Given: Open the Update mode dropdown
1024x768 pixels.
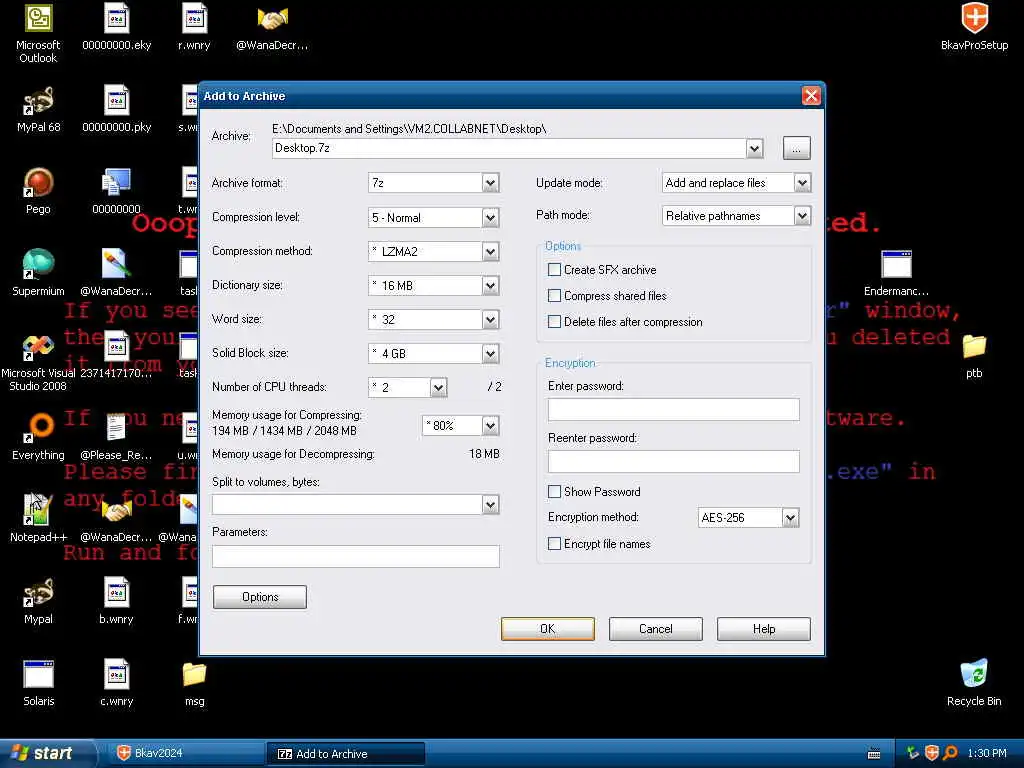Looking at the screenshot, I should coord(803,183).
